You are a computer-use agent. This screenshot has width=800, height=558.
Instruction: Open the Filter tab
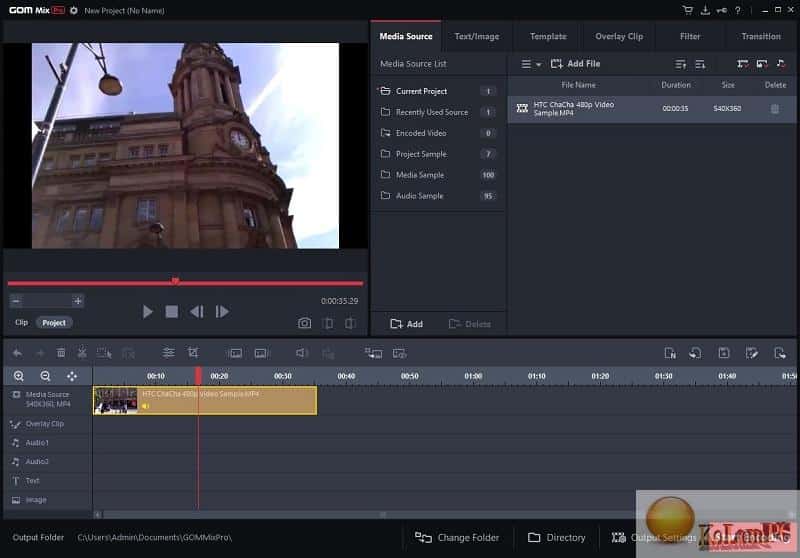click(690, 36)
